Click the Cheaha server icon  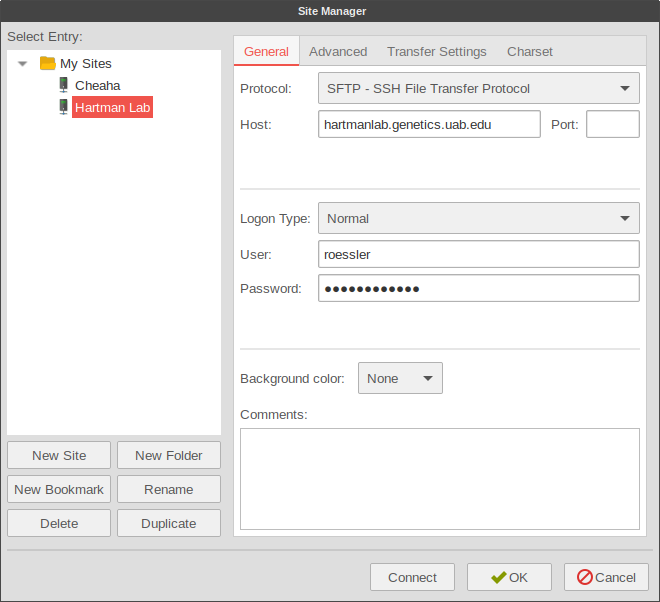click(x=64, y=85)
